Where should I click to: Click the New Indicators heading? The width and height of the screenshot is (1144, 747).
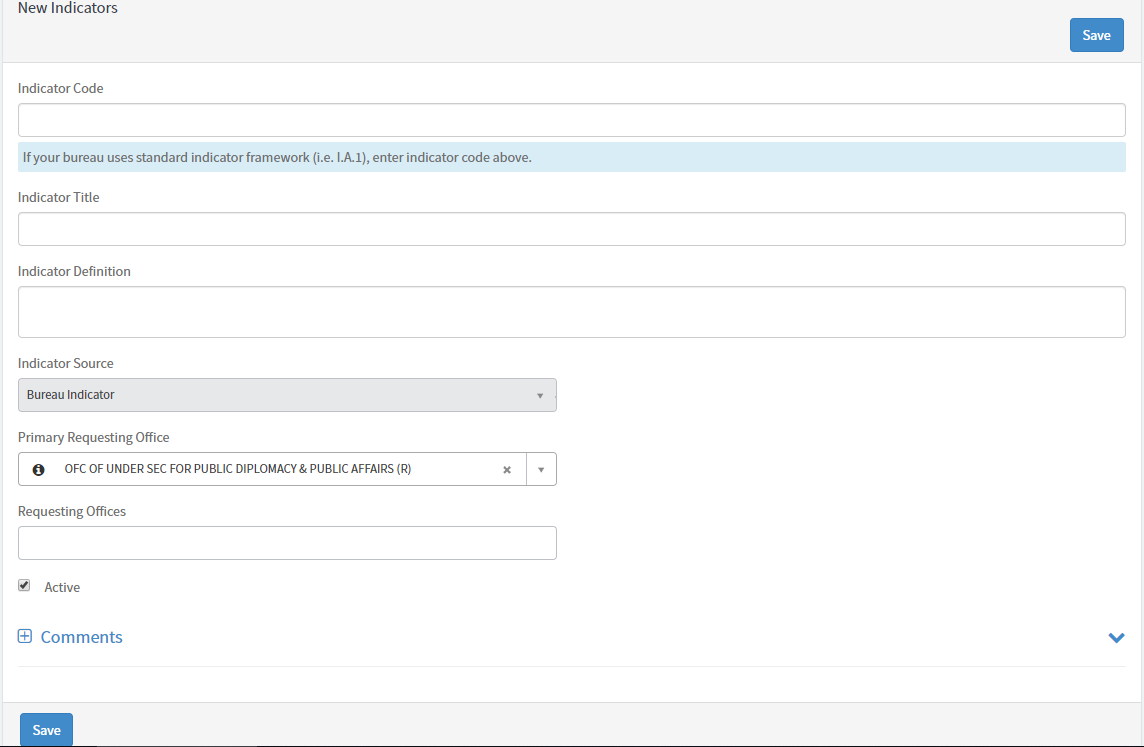coord(68,8)
